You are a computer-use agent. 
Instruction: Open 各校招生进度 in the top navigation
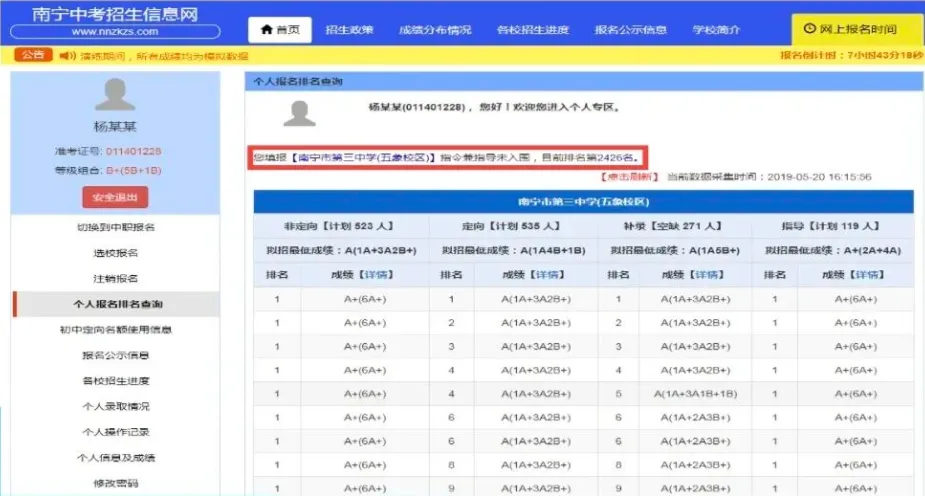pos(533,29)
